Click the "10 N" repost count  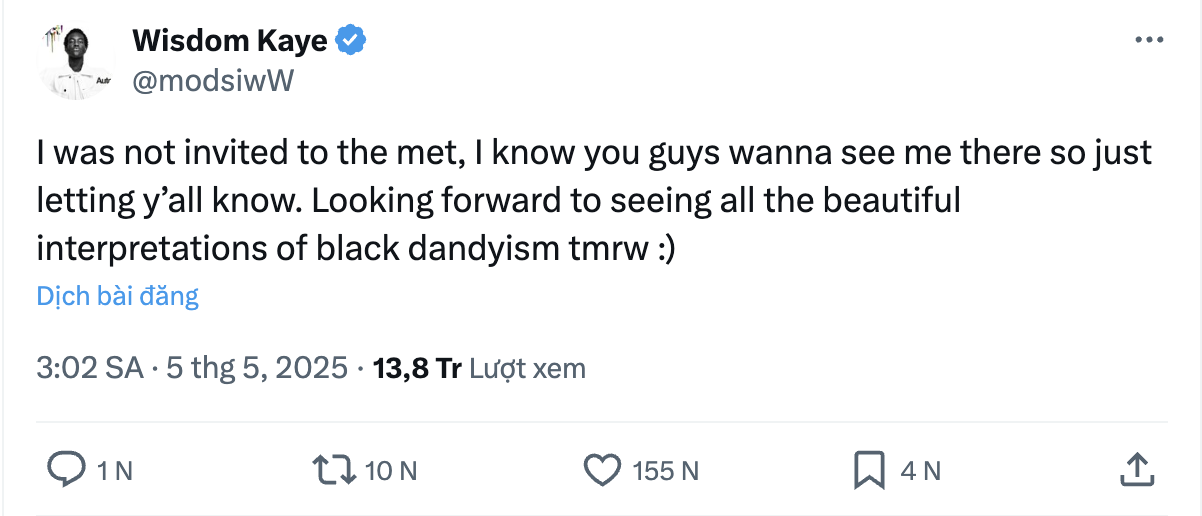pyautogui.click(x=391, y=470)
